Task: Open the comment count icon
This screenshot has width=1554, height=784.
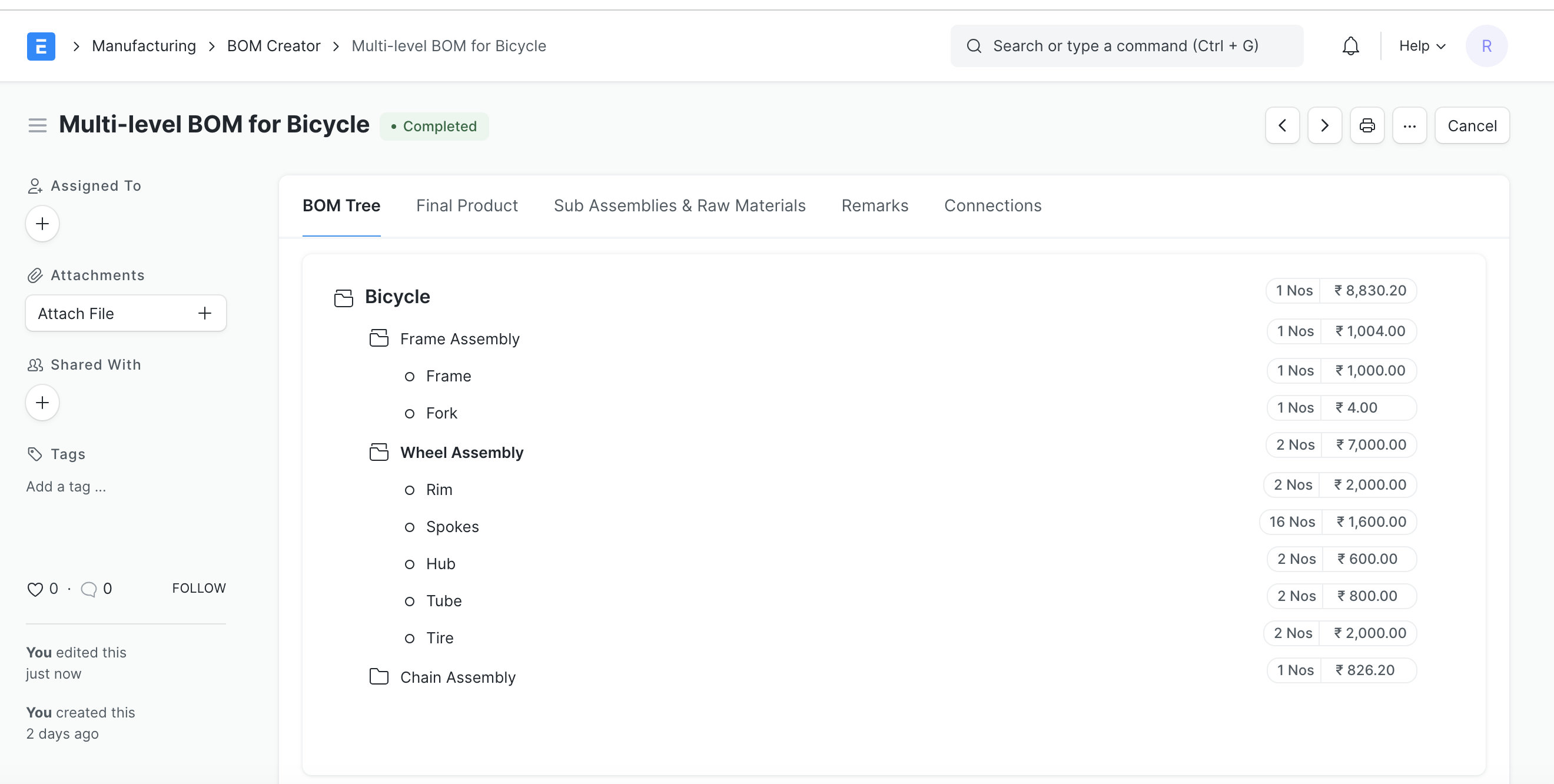Action: pyautogui.click(x=89, y=589)
